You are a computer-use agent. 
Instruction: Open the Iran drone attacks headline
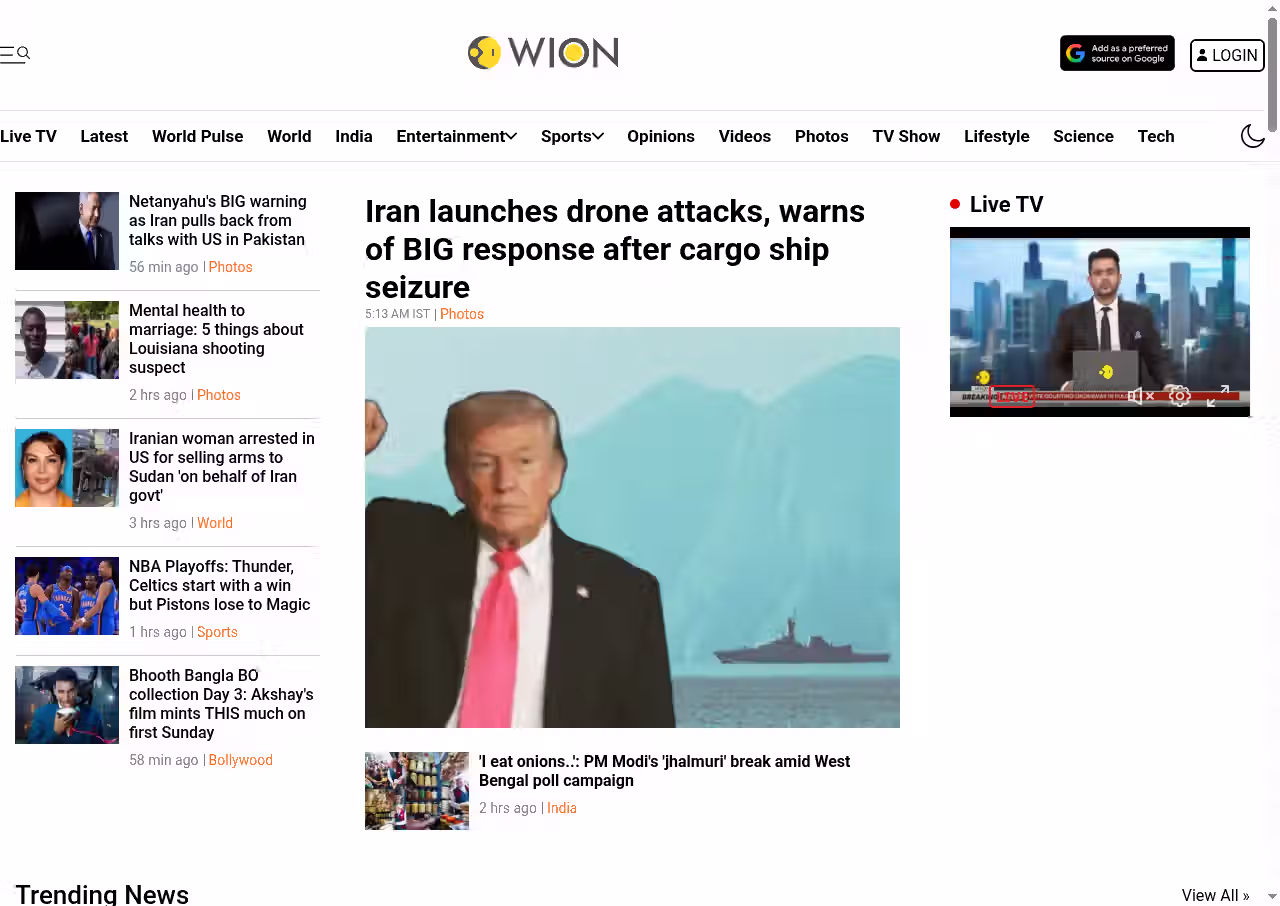[615, 249]
